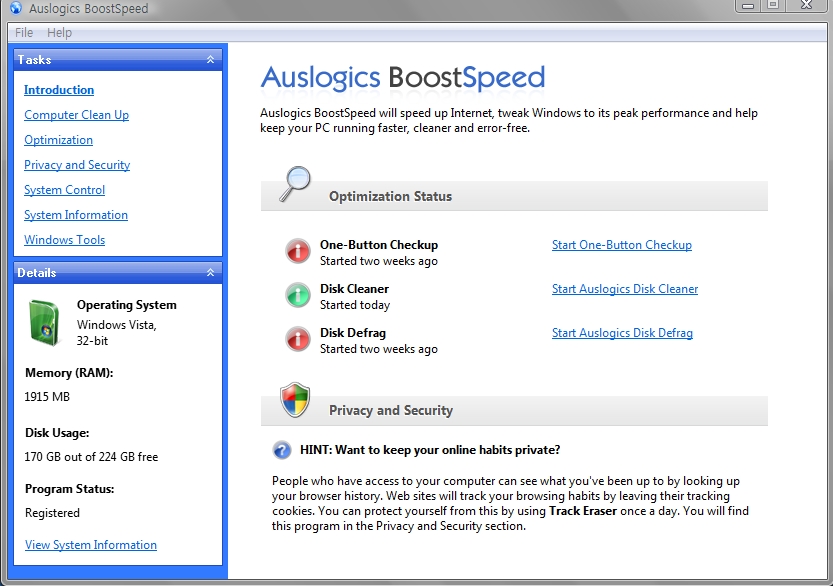Viewport: 833px width, 586px height.
Task: Open the Optimization task
Action: coord(58,140)
